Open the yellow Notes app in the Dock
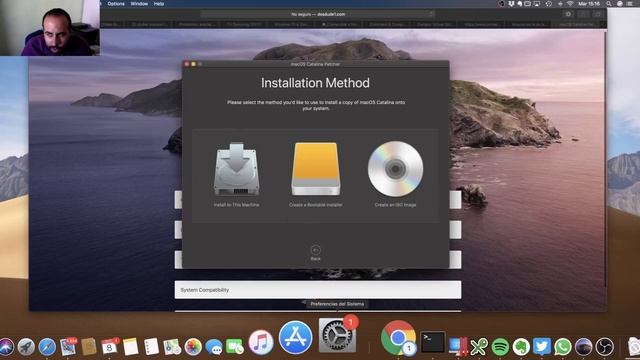 [131, 347]
